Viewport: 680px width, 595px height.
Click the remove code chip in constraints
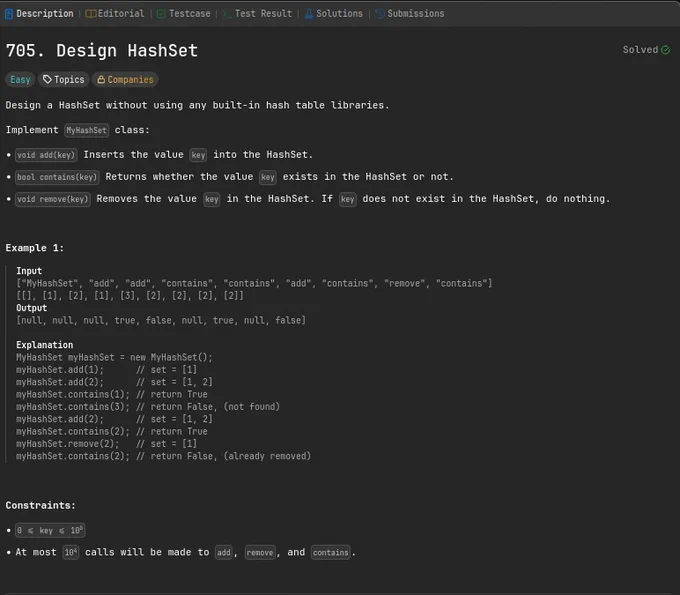pos(260,552)
